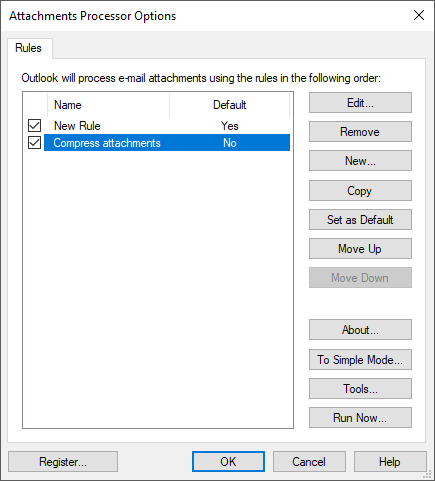435x481 pixels.
Task: Copy the selected rule
Action: coord(360,191)
